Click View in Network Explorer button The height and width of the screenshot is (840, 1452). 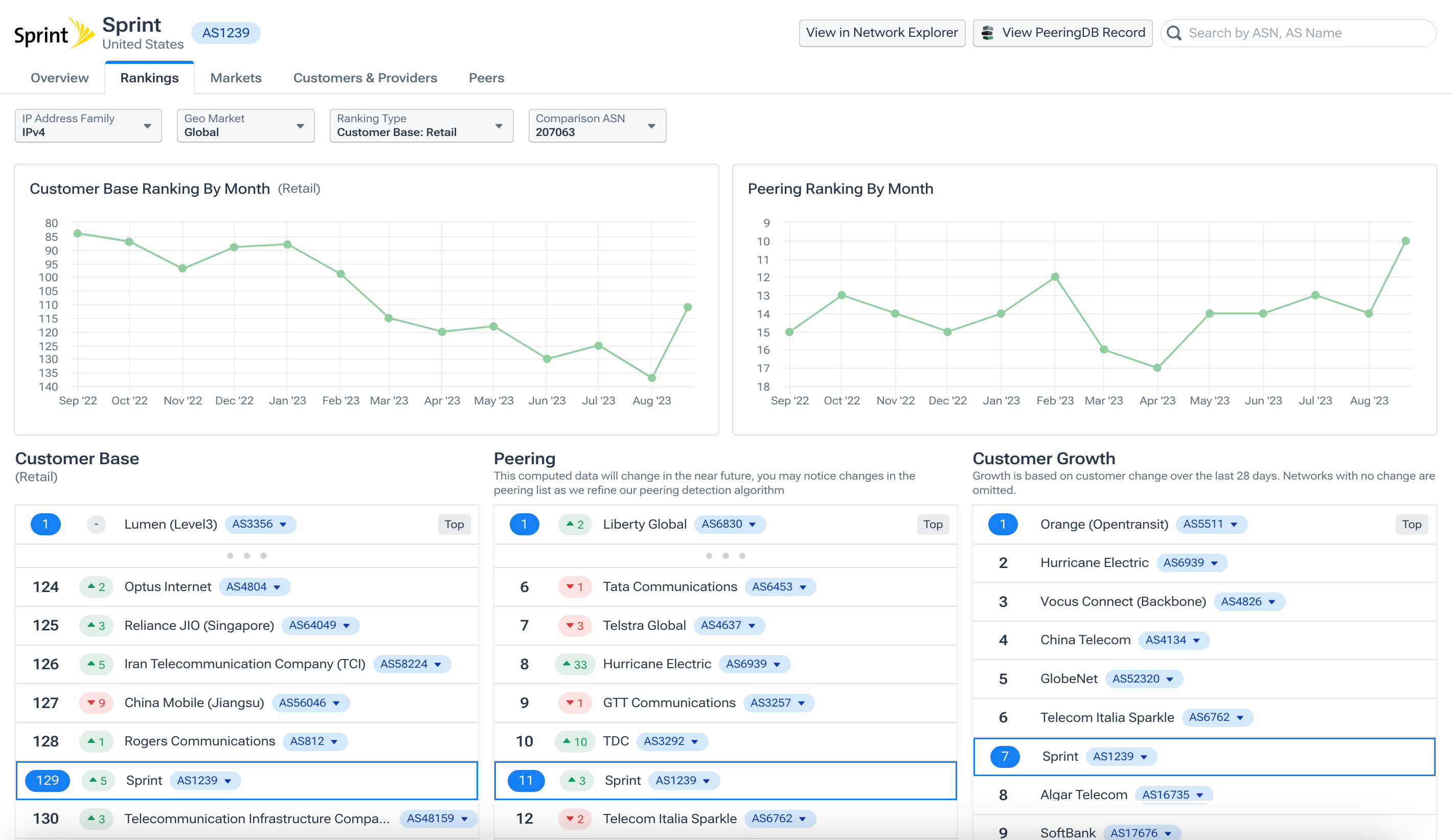(882, 33)
